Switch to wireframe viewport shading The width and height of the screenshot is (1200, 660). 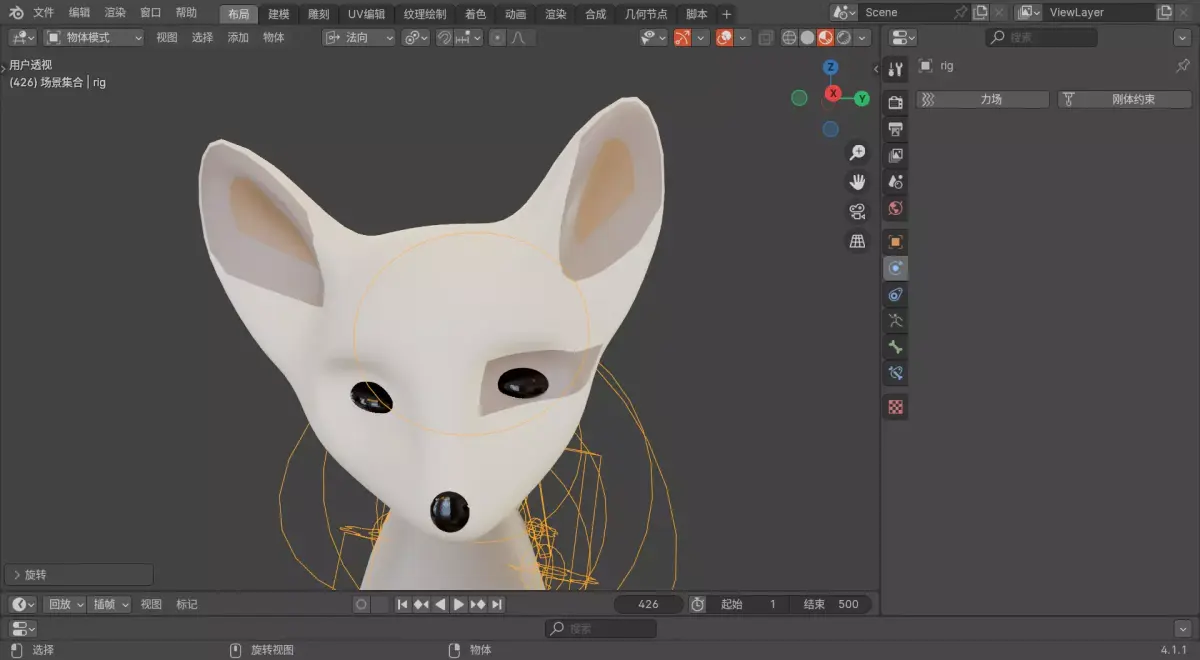[x=789, y=37]
